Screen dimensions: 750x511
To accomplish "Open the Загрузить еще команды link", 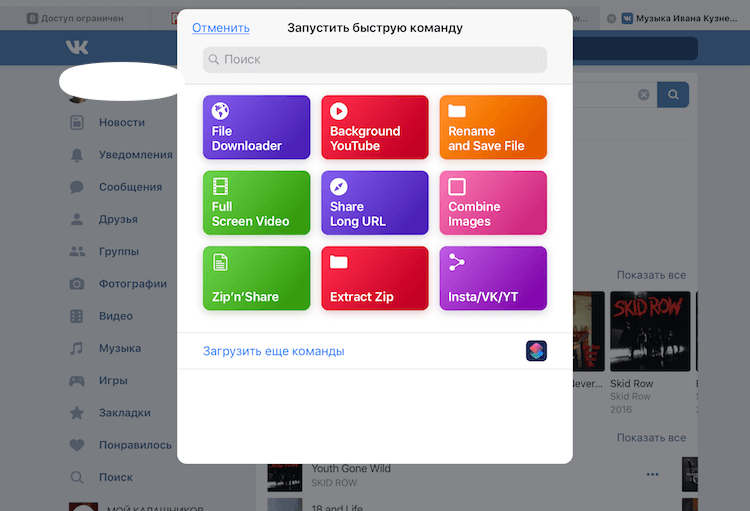I will pyautogui.click(x=274, y=351).
